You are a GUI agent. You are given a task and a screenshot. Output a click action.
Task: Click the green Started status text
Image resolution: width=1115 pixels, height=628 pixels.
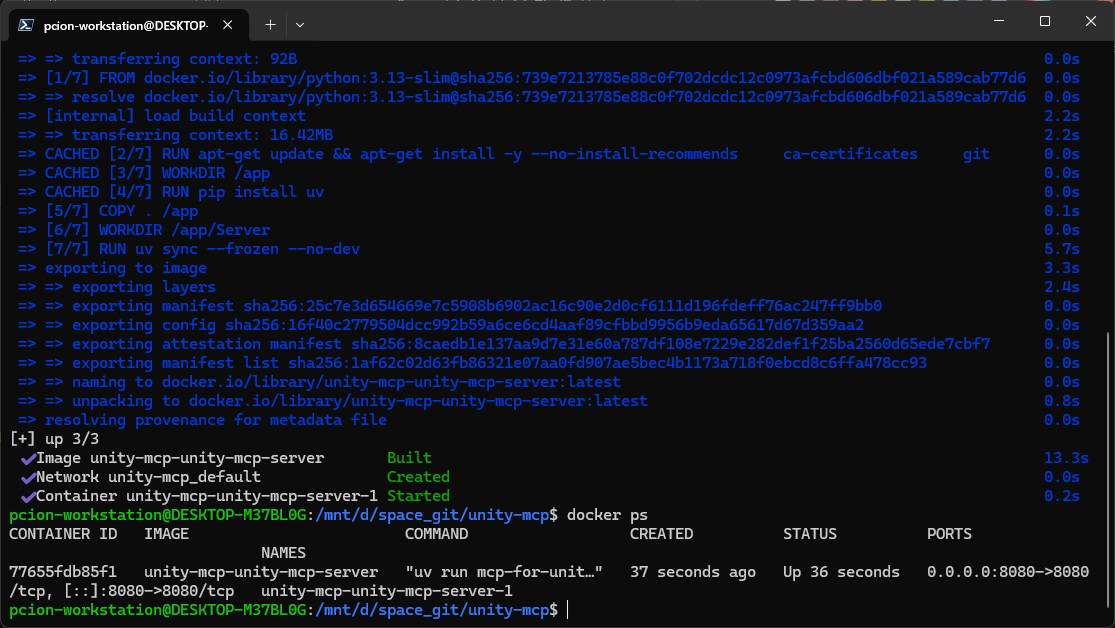(418, 496)
